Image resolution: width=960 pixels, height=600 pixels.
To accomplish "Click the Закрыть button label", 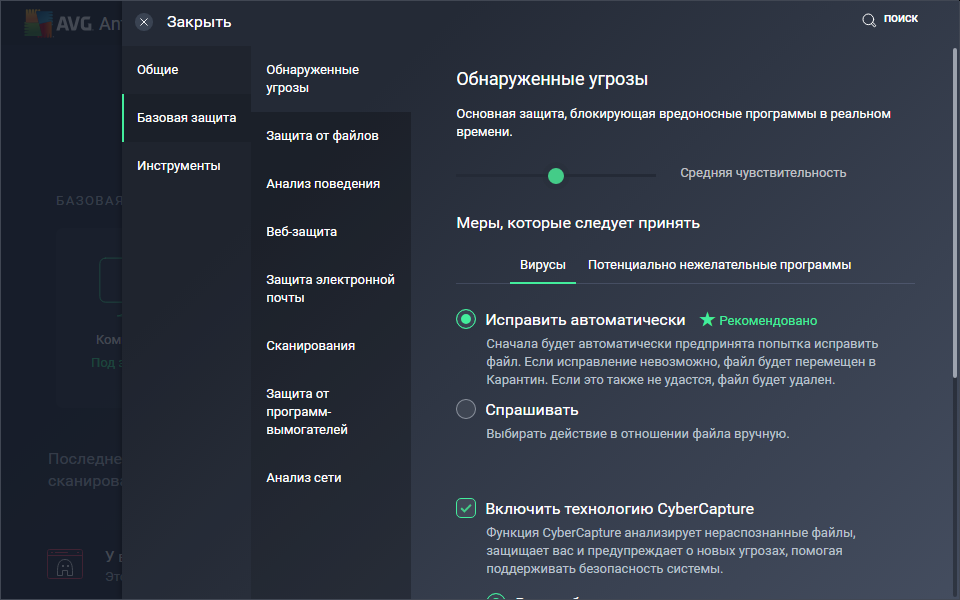I will point(199,22).
